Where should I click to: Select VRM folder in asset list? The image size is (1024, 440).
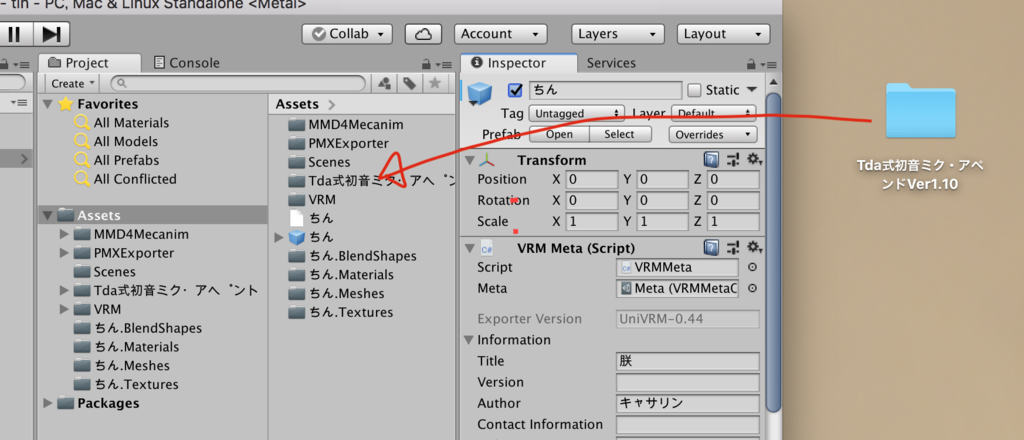[x=312, y=200]
